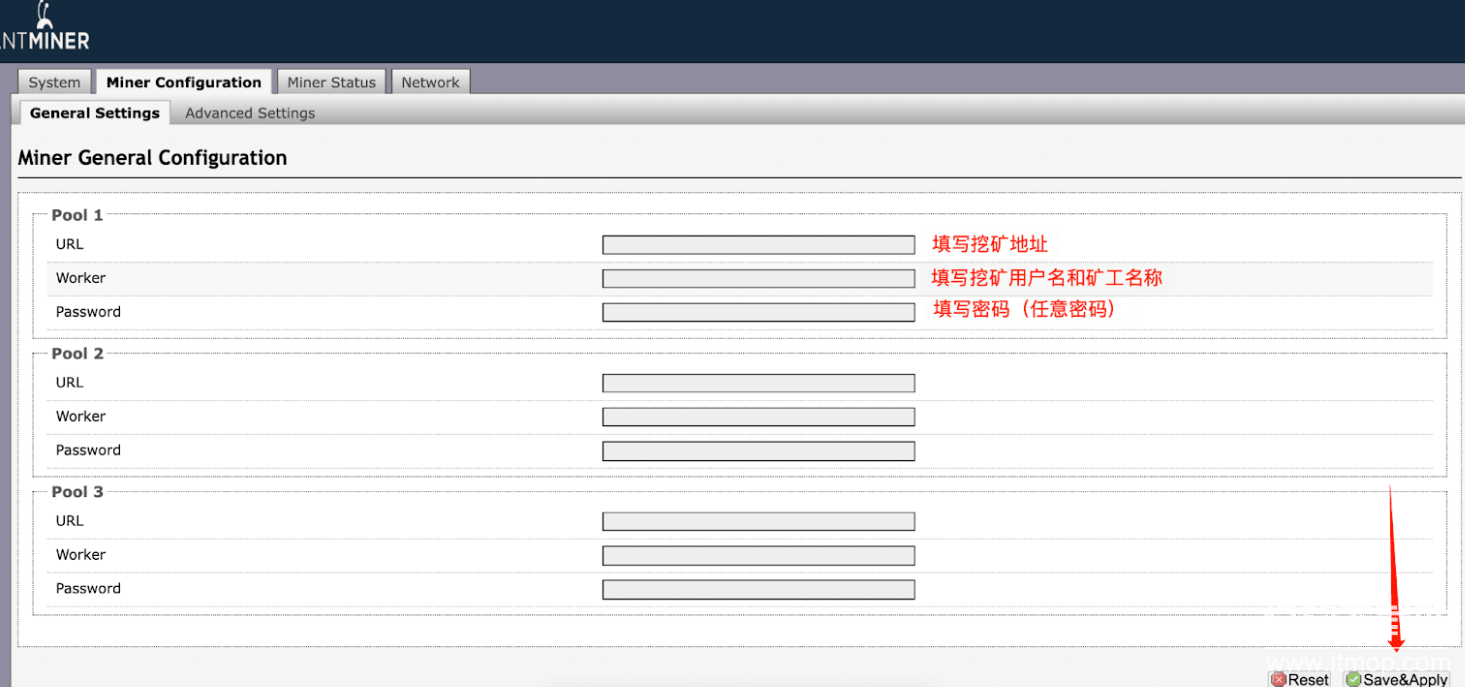
Task: Select the Pool 2 Worker field
Action: tap(758, 417)
